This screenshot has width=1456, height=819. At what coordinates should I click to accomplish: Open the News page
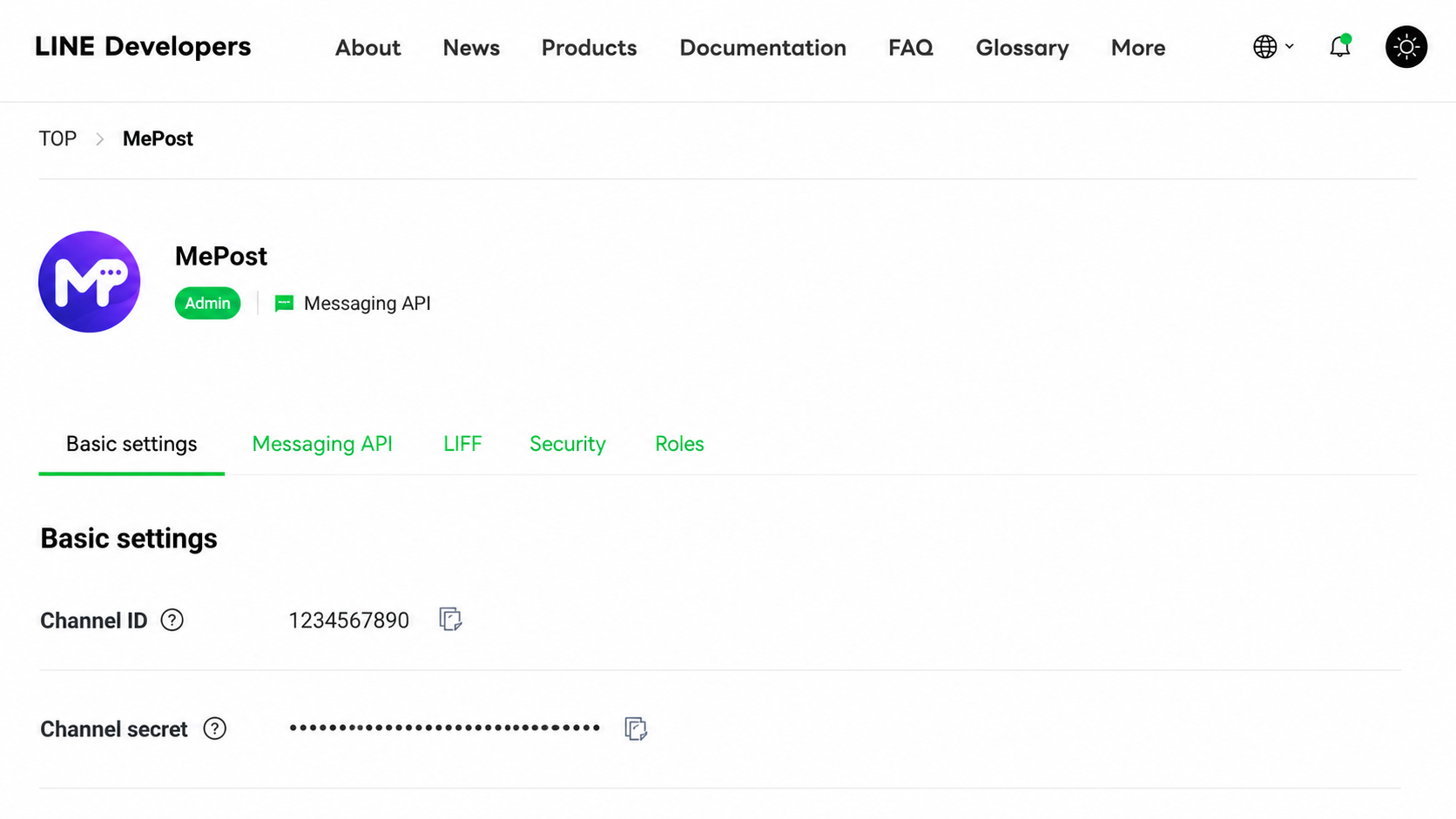pyautogui.click(x=471, y=48)
